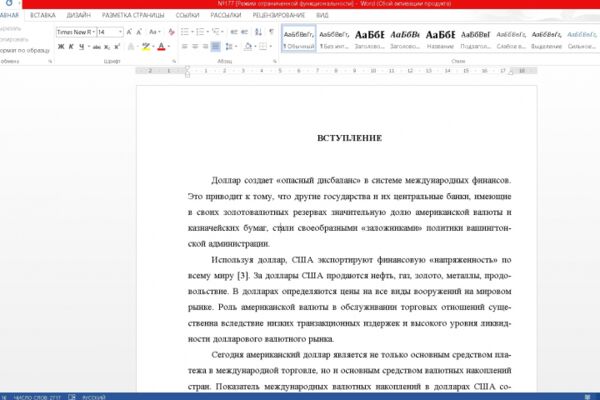Increase font size with the grow font icon
The image size is (600, 400).
coord(129,32)
